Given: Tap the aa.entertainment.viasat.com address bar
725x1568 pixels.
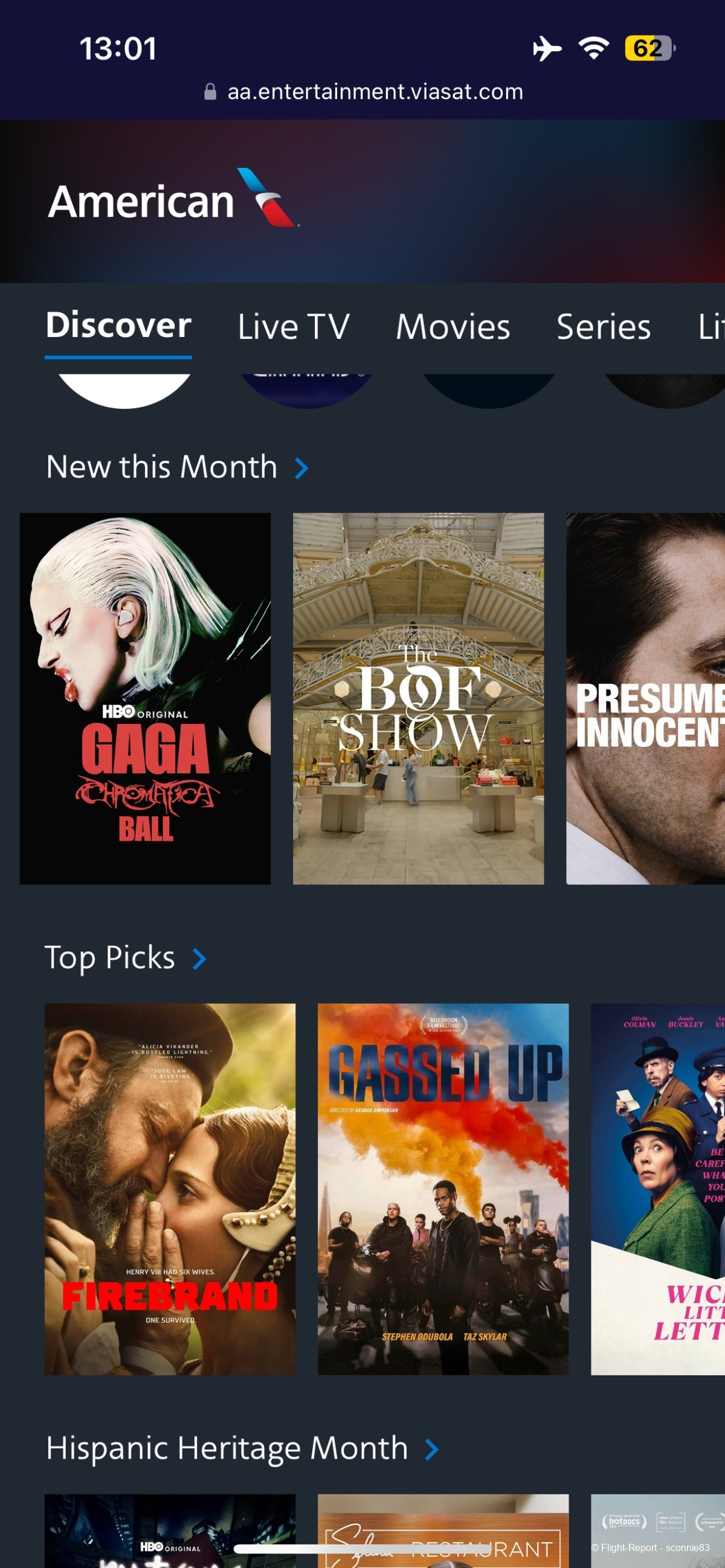Looking at the screenshot, I should (364, 92).
